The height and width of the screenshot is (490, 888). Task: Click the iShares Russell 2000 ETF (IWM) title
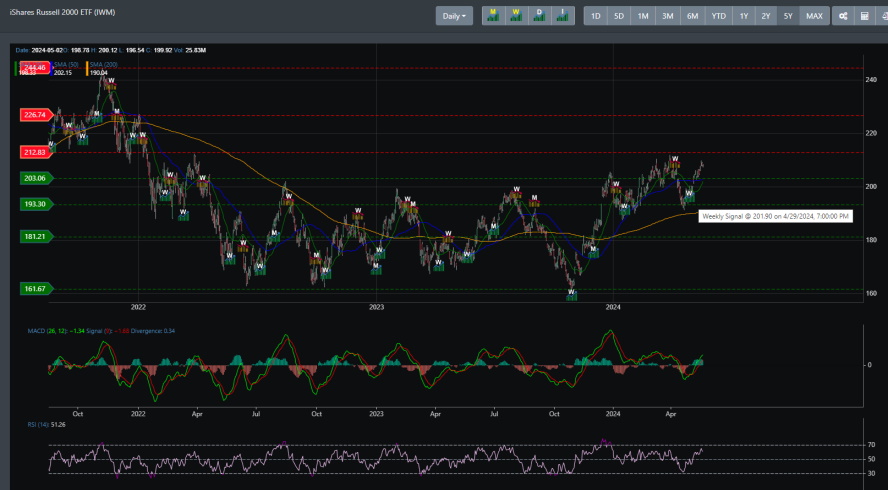click(x=62, y=12)
